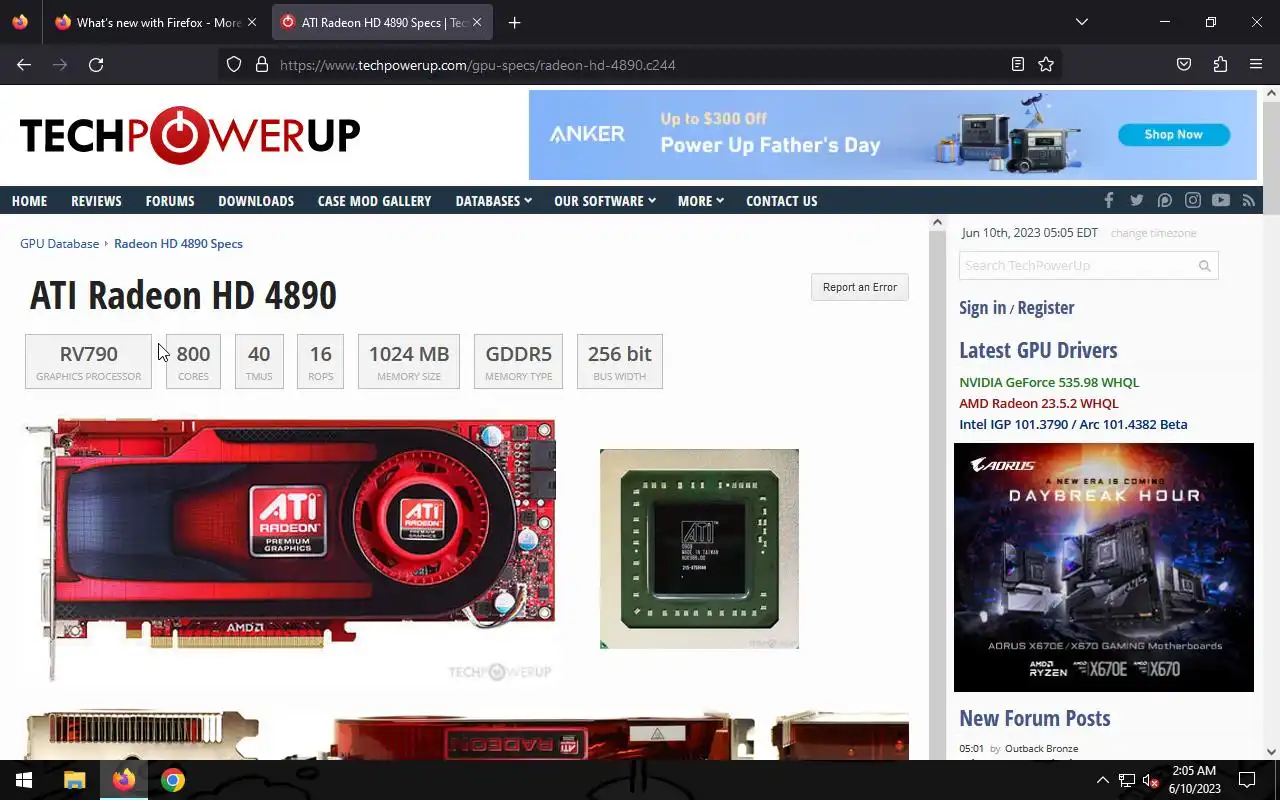The image size is (1280, 800).
Task: Open TechPowerUp RSS feed icon
Action: (x=1249, y=200)
